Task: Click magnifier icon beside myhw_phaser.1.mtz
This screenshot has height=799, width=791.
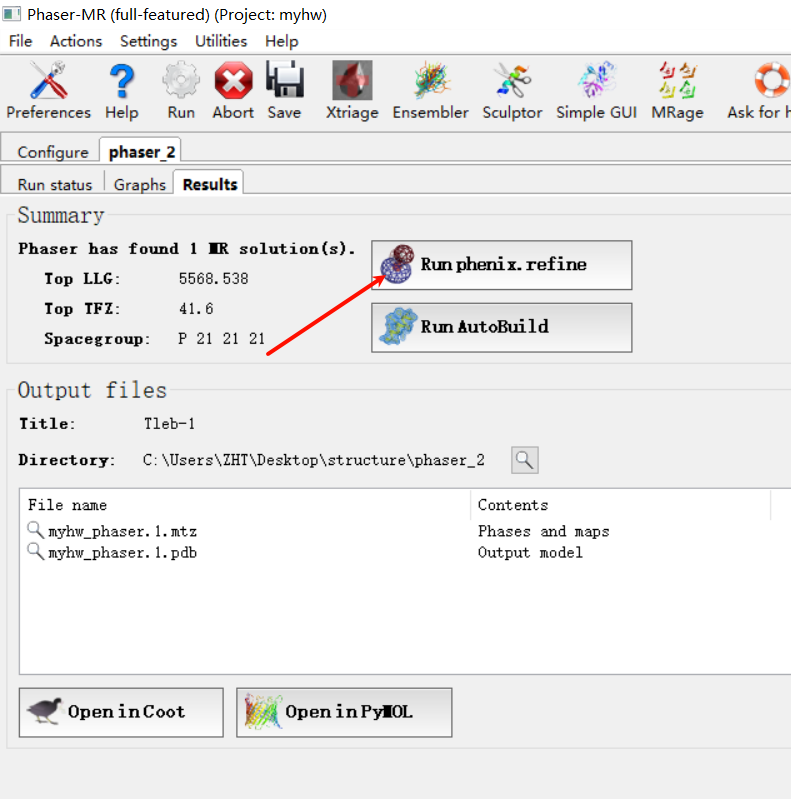Action: click(35, 530)
